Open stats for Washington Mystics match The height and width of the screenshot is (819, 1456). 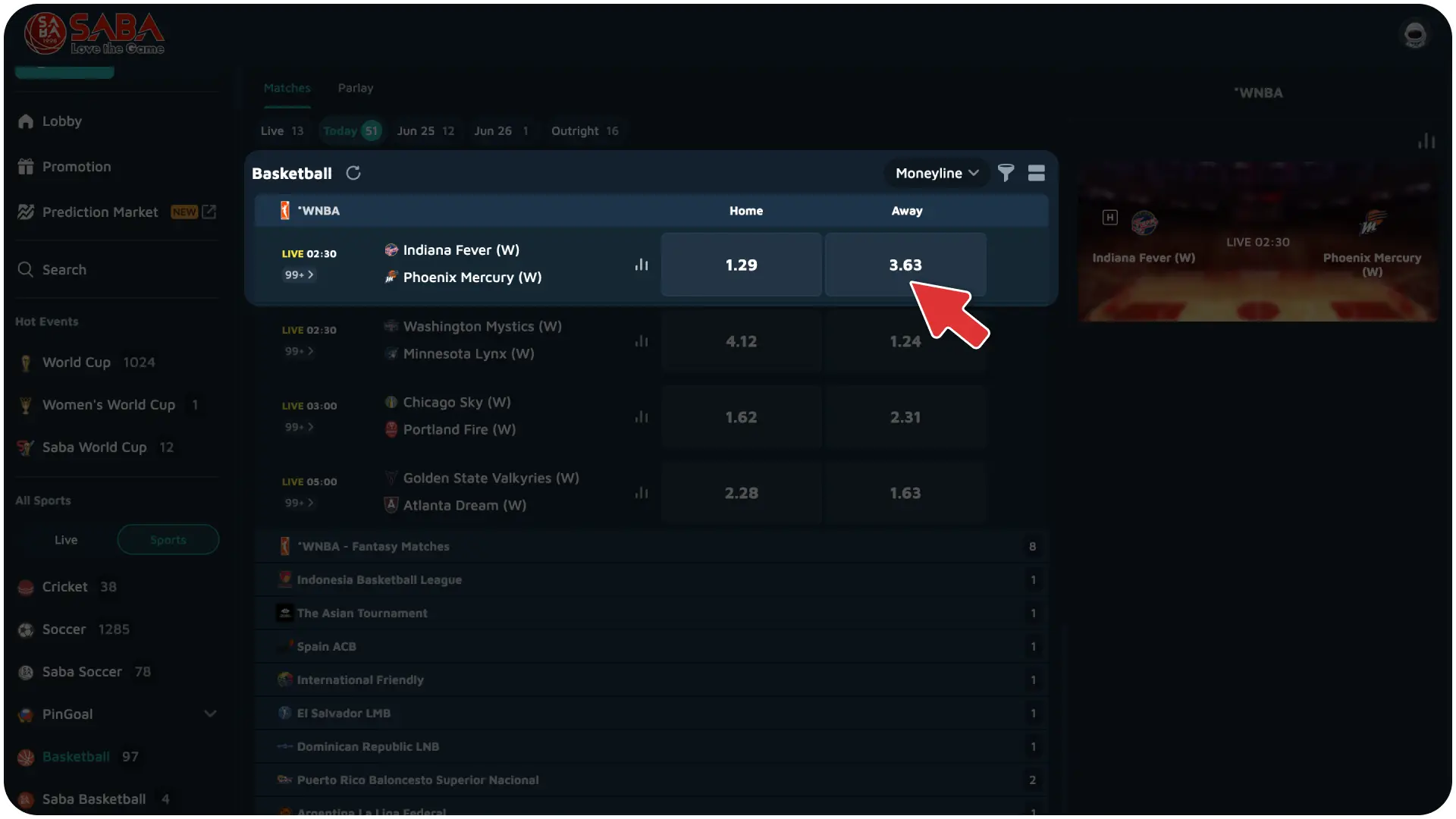pyautogui.click(x=642, y=341)
